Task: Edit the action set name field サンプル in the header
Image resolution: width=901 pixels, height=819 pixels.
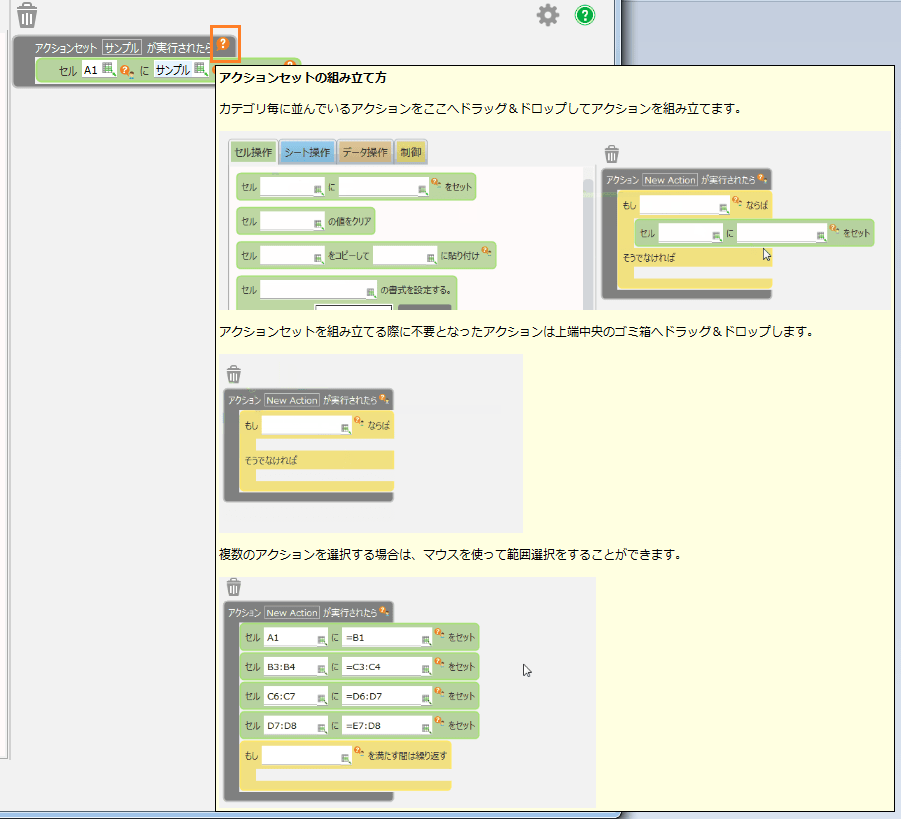Action: (x=122, y=47)
